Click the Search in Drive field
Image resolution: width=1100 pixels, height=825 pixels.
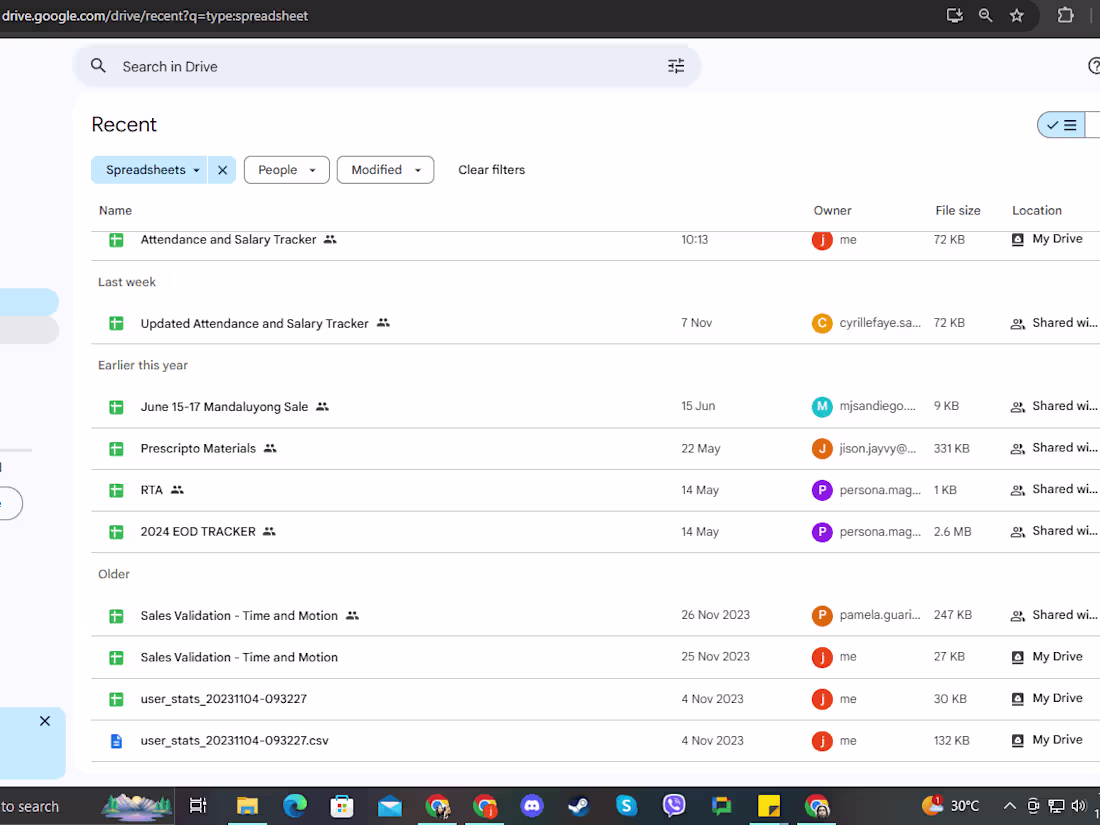pos(380,67)
